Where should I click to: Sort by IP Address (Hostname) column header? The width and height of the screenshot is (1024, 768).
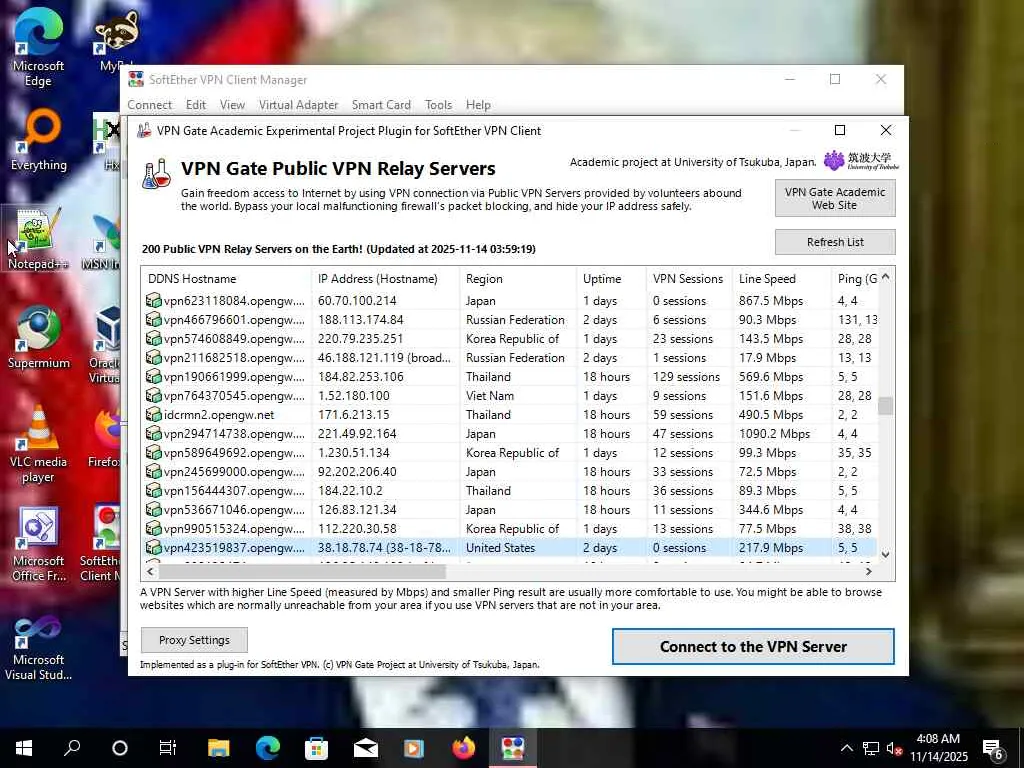point(385,279)
